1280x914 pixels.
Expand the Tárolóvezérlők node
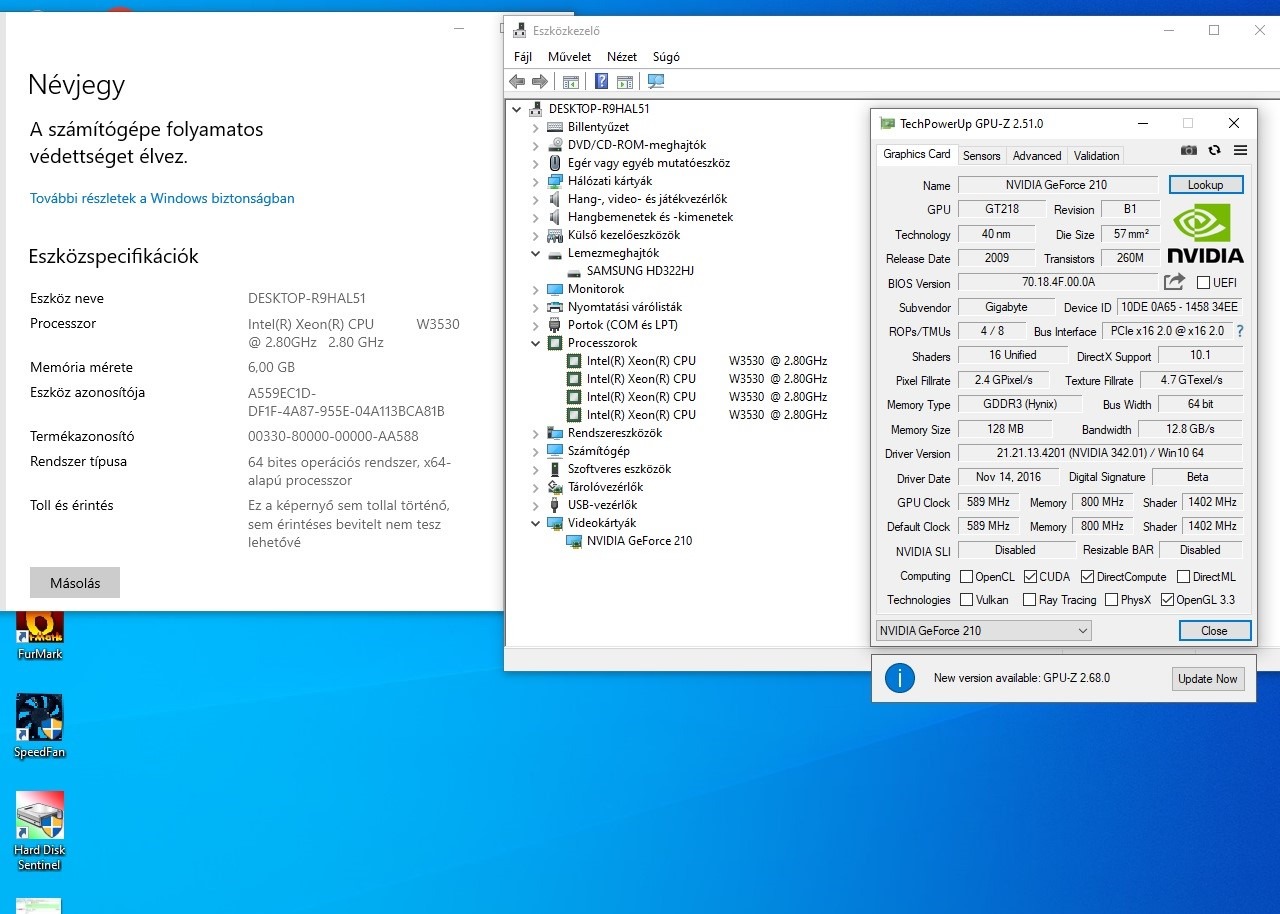click(536, 487)
